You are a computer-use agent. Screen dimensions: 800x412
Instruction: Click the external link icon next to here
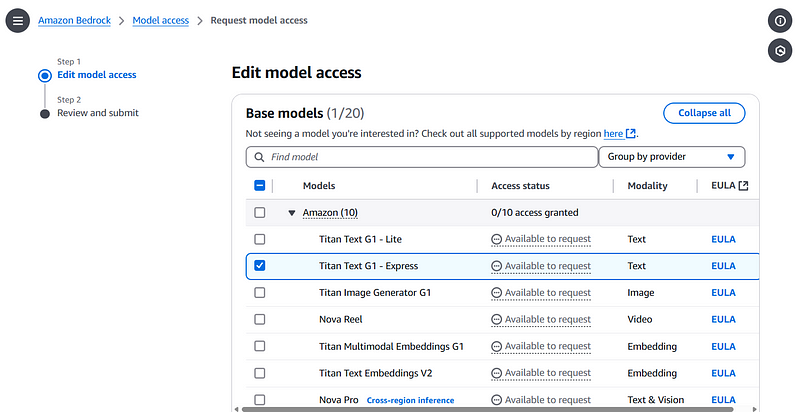pos(631,134)
